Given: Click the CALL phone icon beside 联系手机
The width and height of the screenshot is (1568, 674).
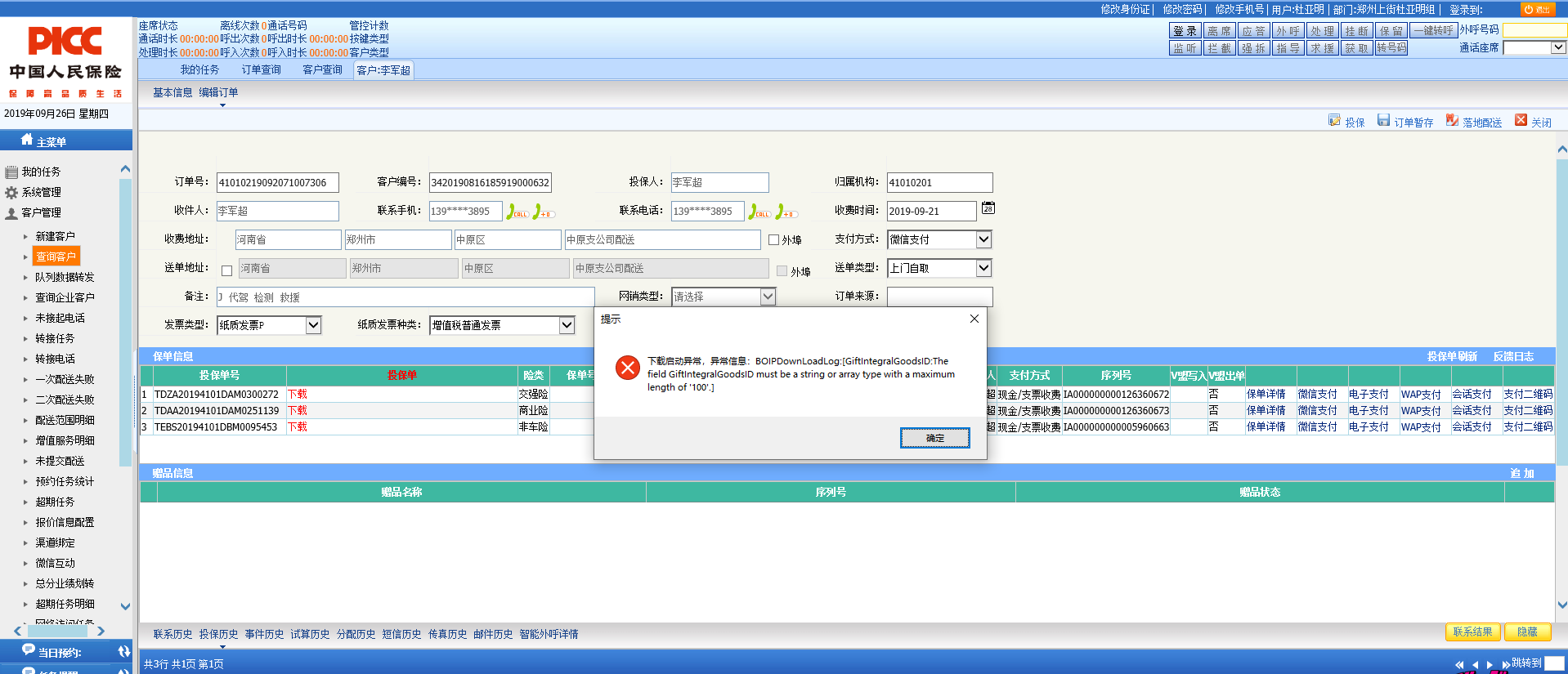Looking at the screenshot, I should (517, 212).
